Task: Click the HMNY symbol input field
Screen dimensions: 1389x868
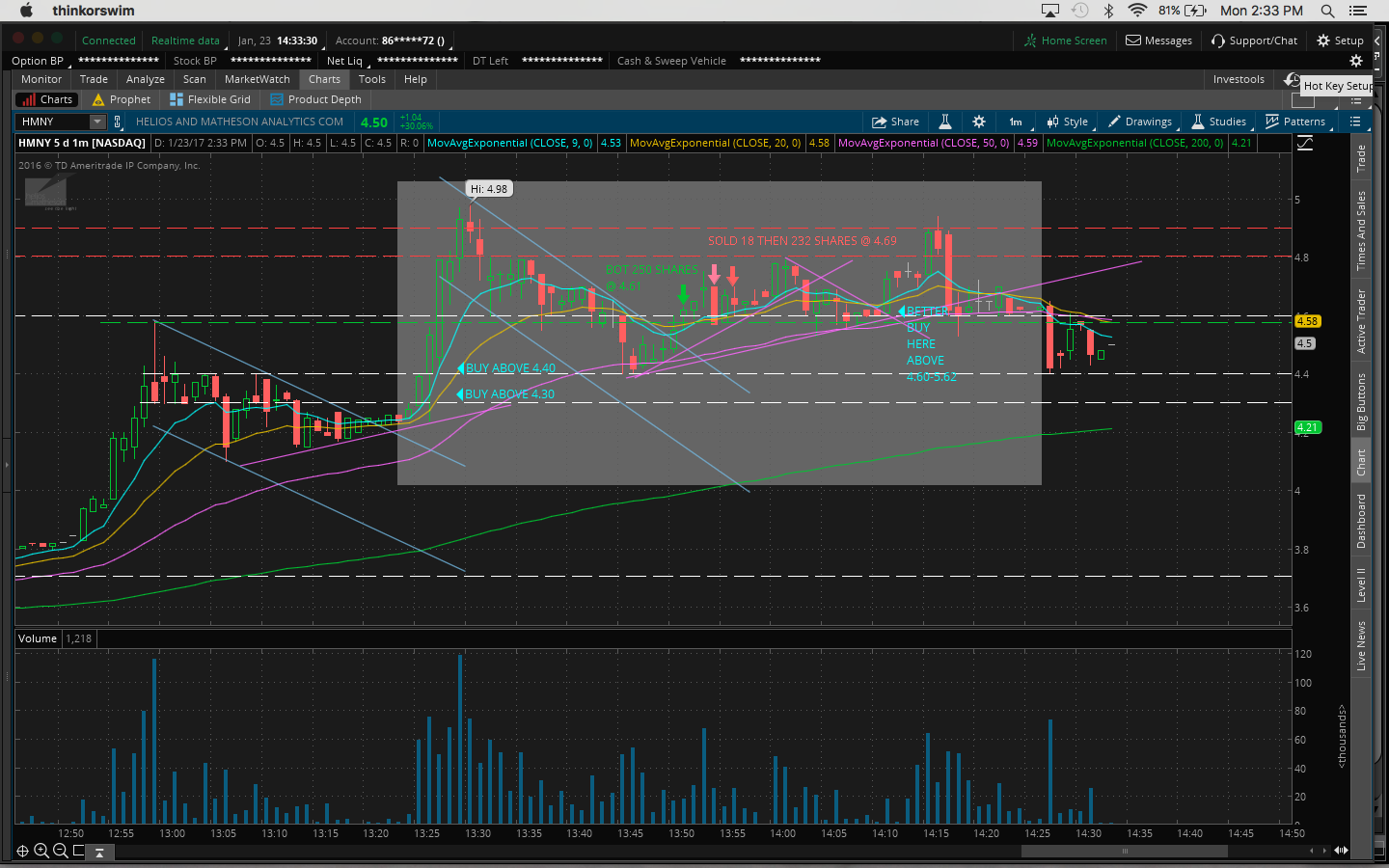Action: click(x=54, y=122)
